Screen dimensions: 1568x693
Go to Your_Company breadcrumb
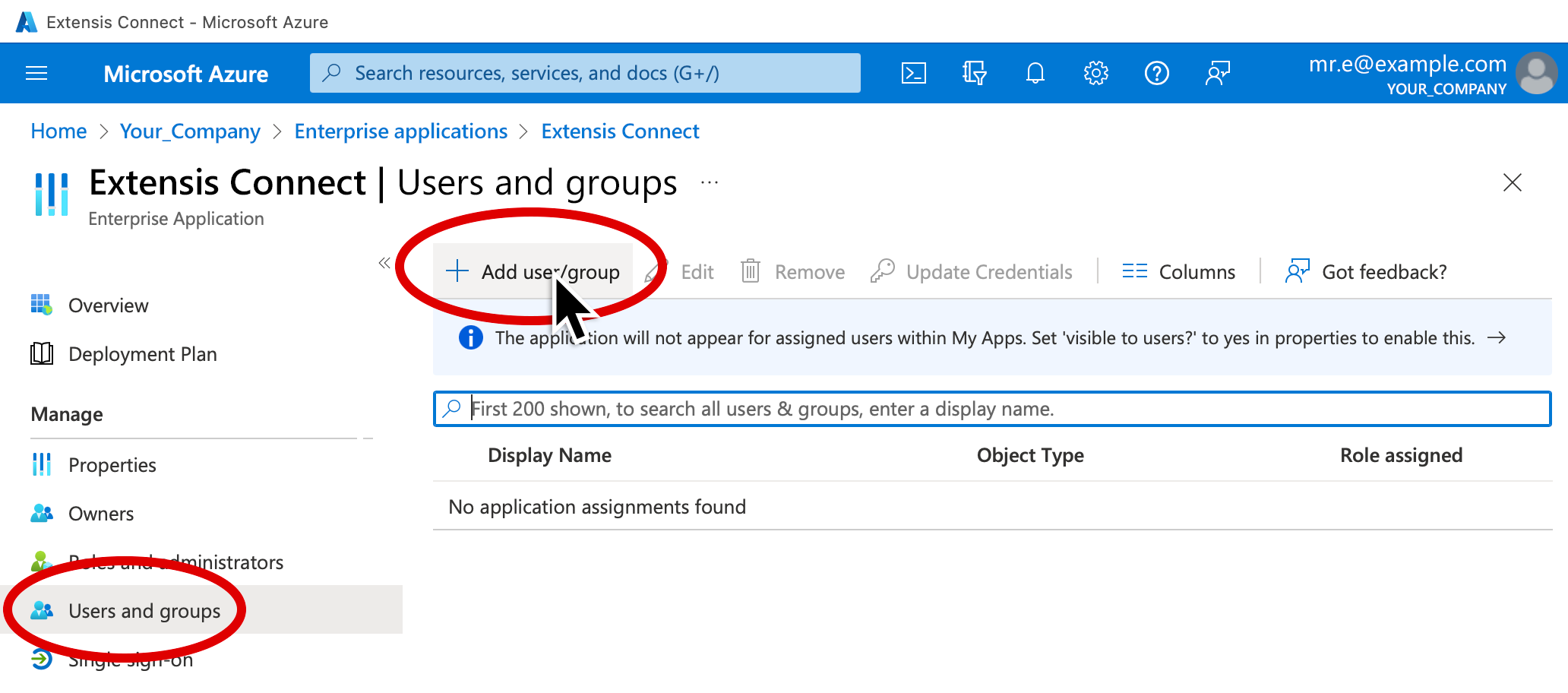190,131
